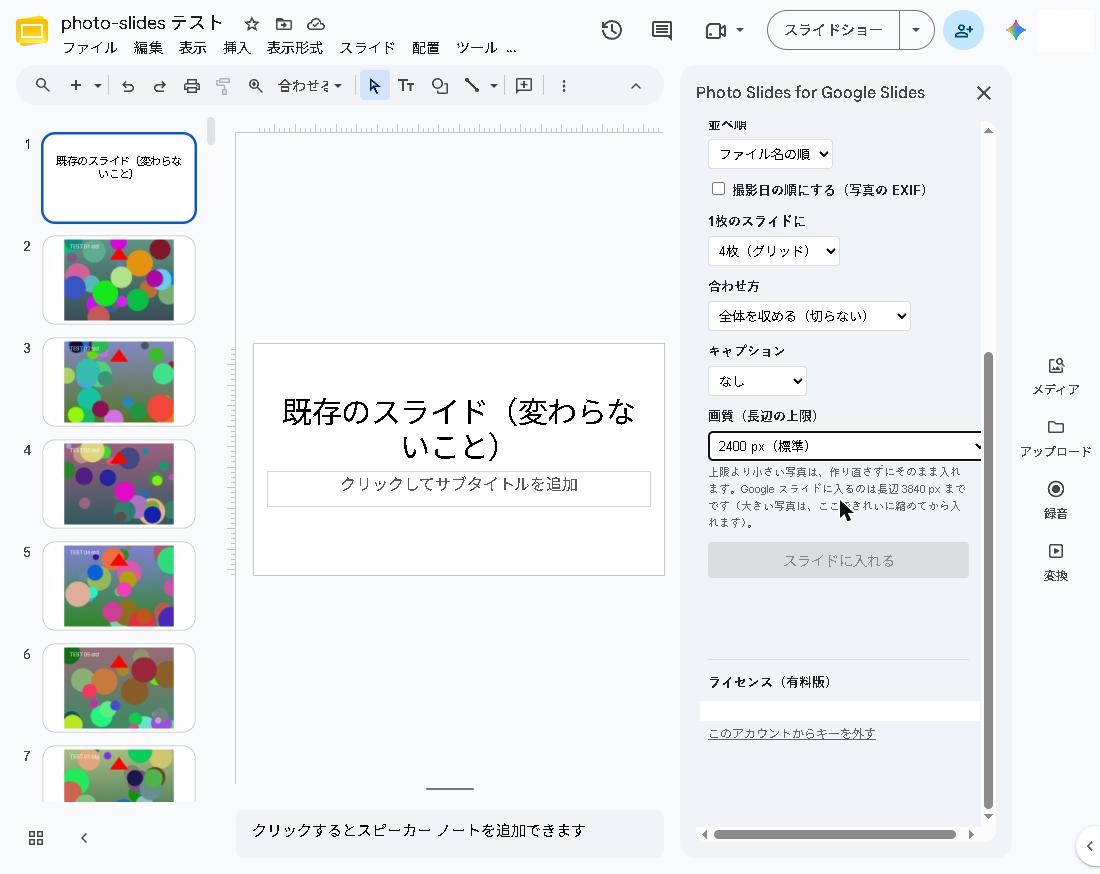
Task: Show the side panel chevron
Action: pyautogui.click(x=1089, y=846)
